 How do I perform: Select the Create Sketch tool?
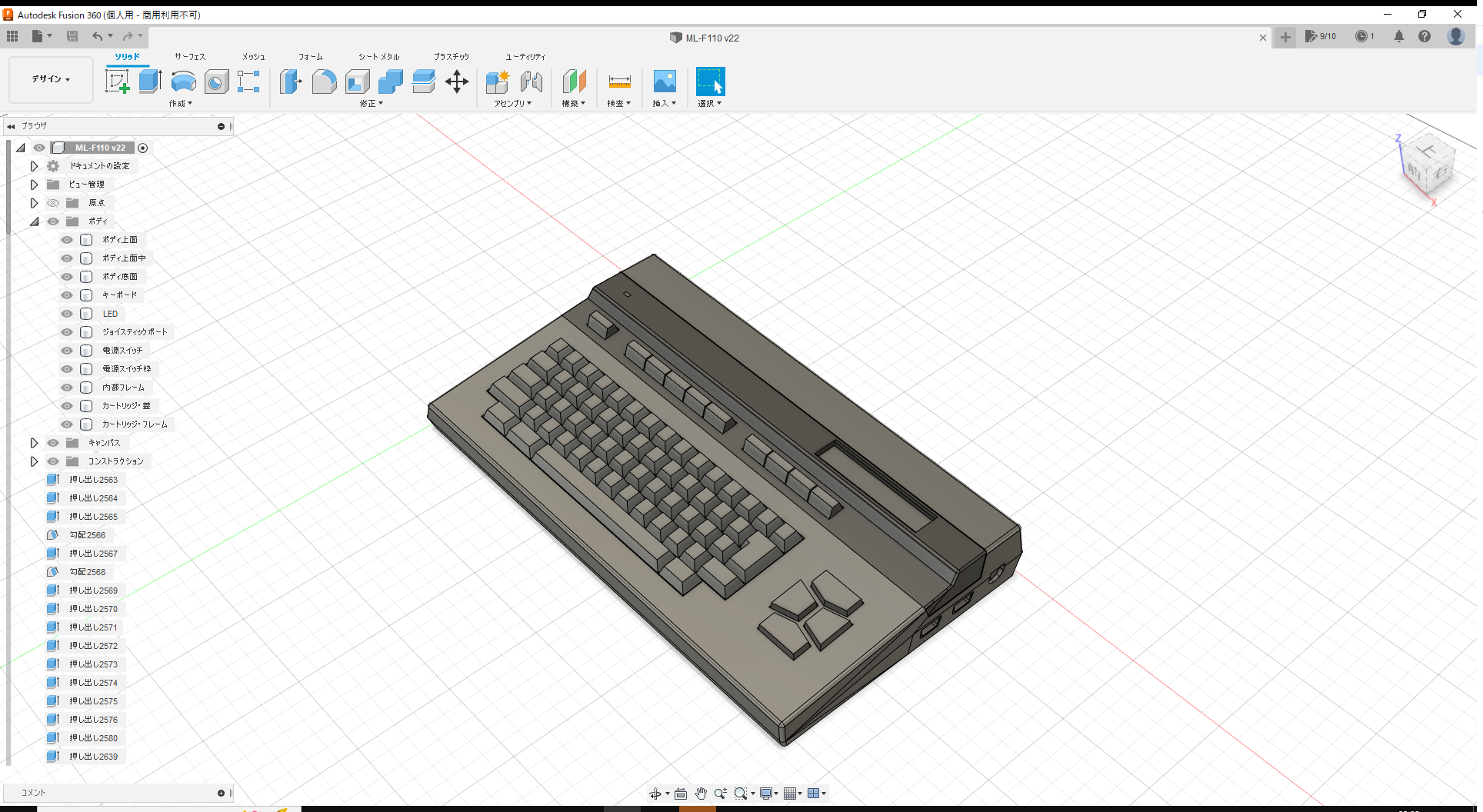118,81
